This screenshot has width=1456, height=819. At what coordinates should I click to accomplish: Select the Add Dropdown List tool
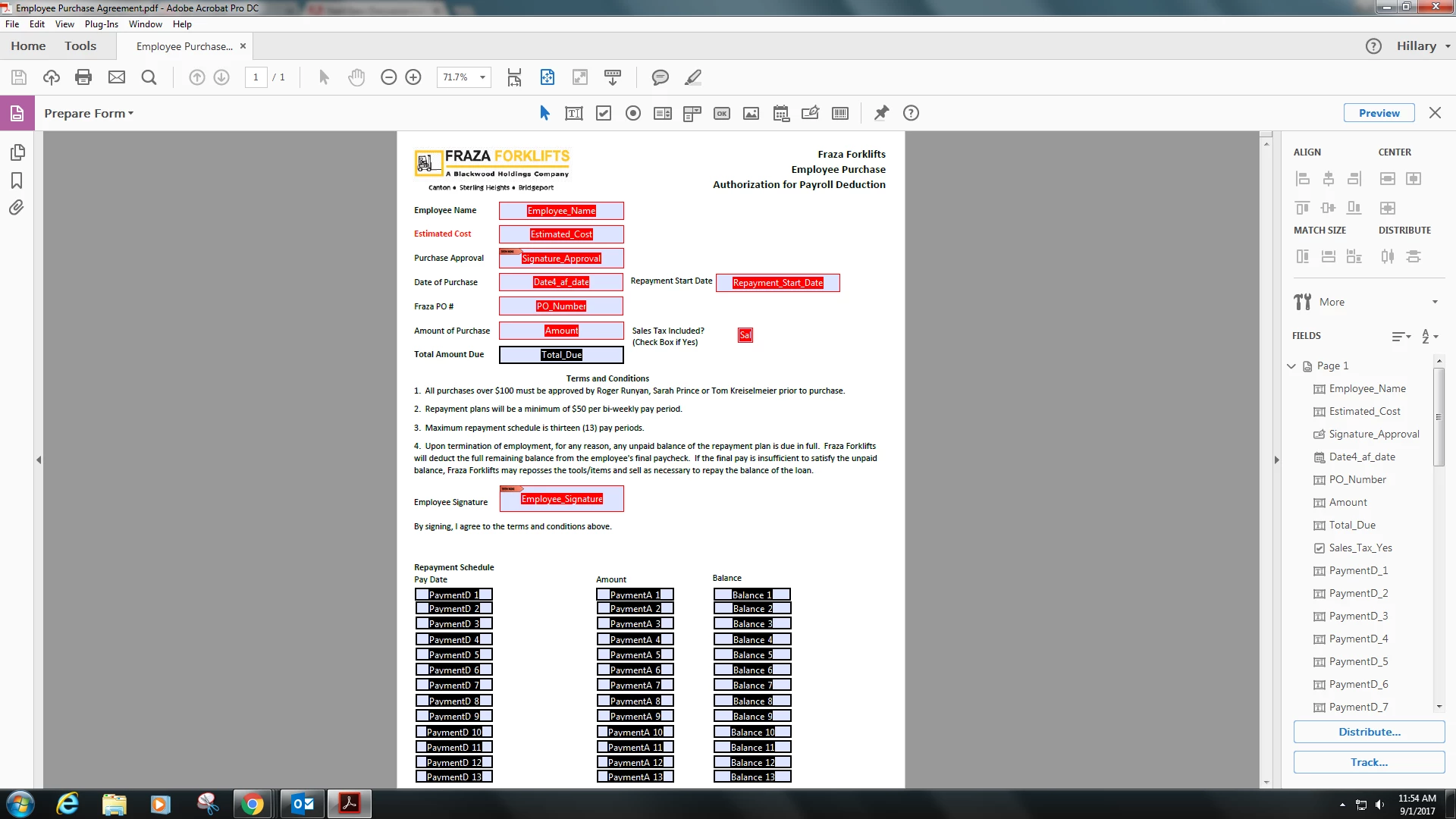click(692, 114)
